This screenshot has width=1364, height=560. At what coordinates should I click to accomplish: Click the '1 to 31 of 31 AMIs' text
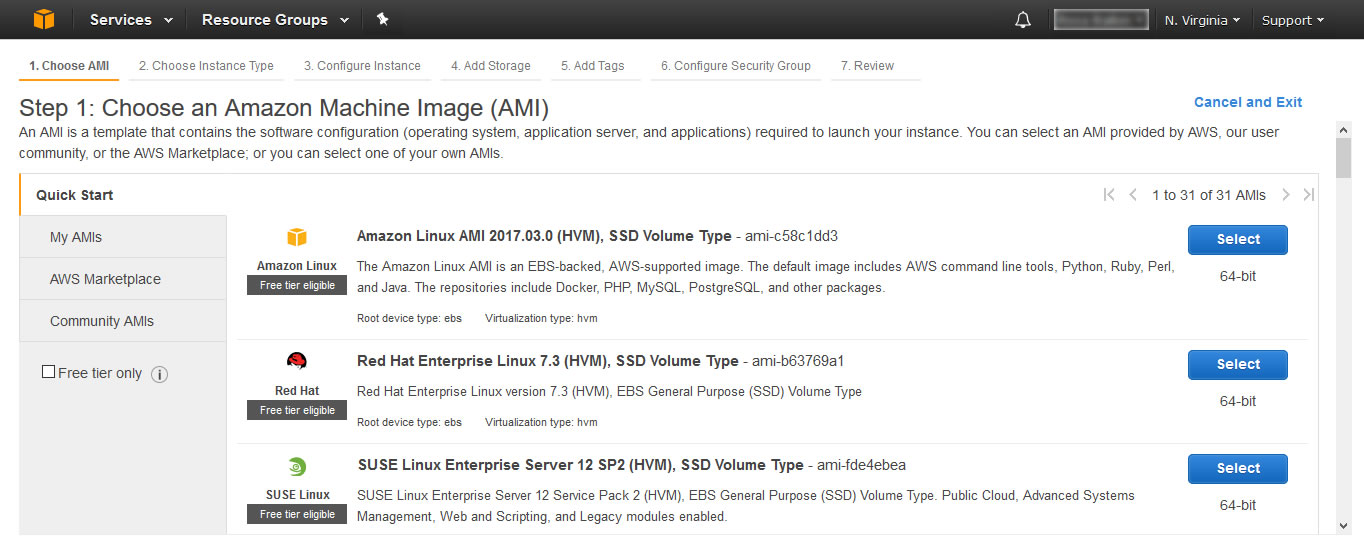pos(1209,195)
